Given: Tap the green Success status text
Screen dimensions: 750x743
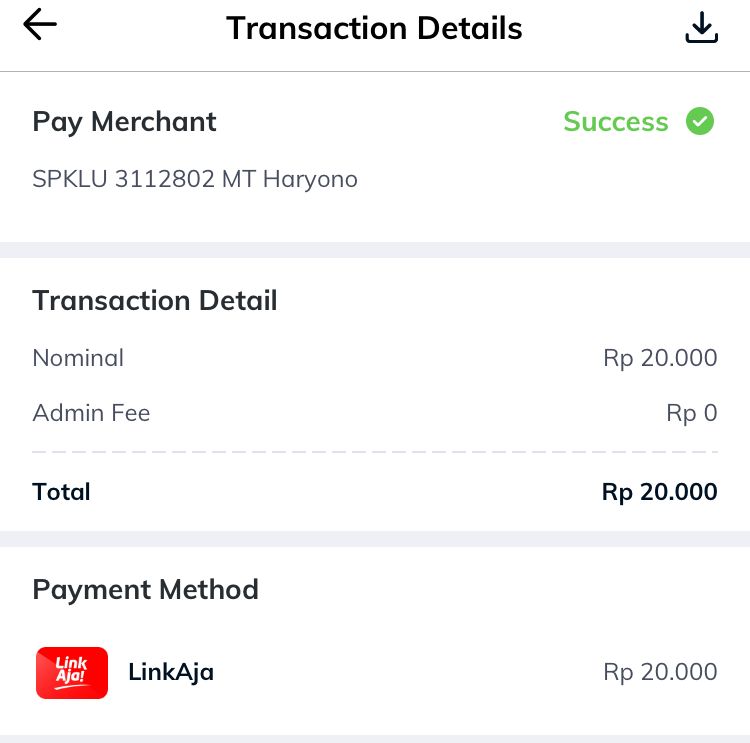Looking at the screenshot, I should click(x=615, y=122).
